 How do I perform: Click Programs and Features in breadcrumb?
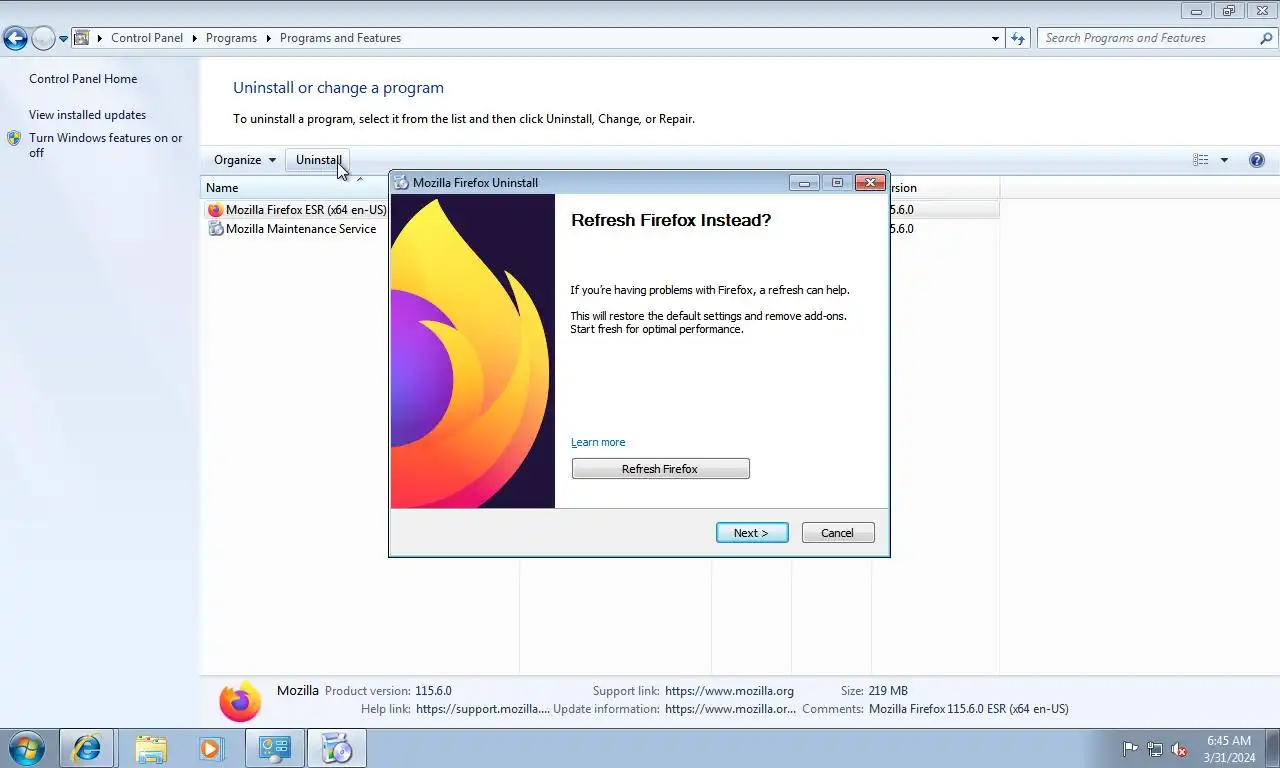click(x=340, y=38)
